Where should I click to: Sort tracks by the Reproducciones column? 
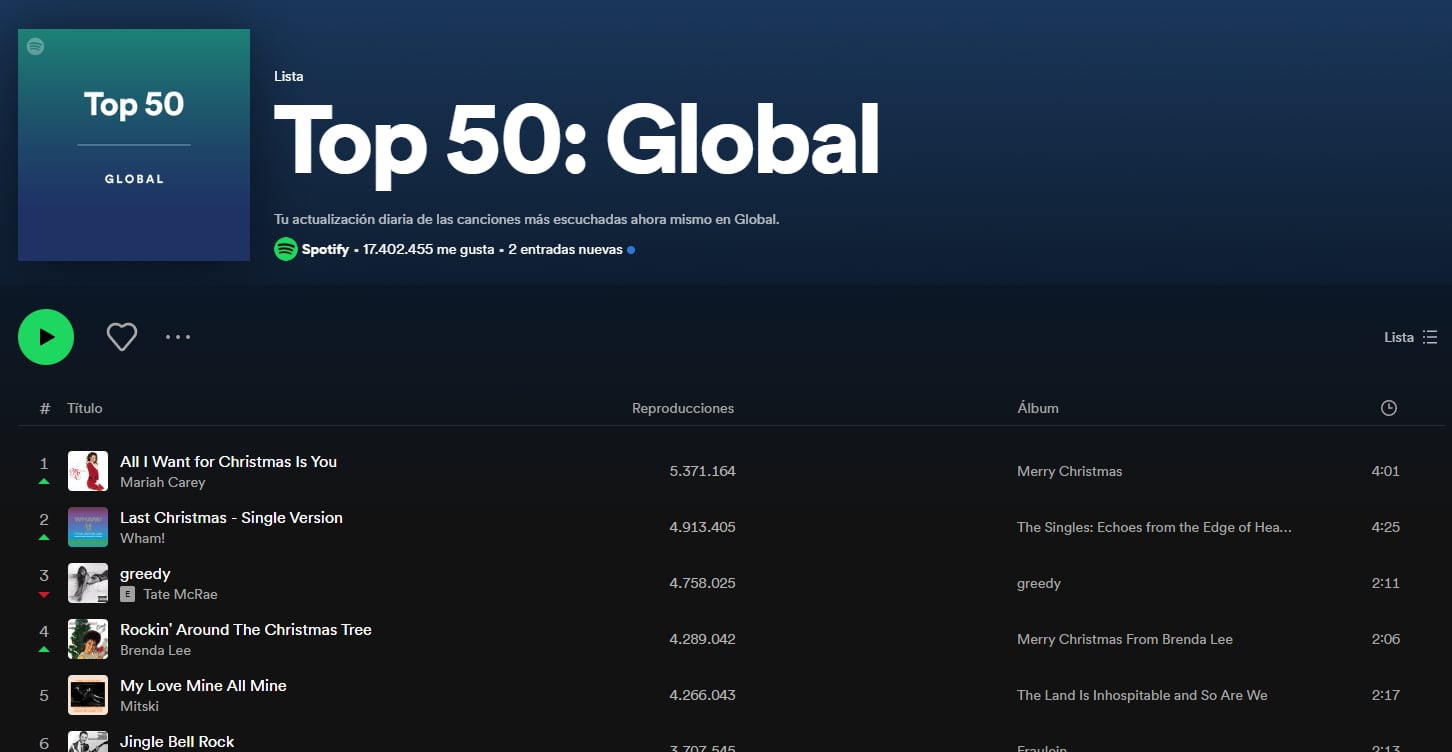click(682, 408)
